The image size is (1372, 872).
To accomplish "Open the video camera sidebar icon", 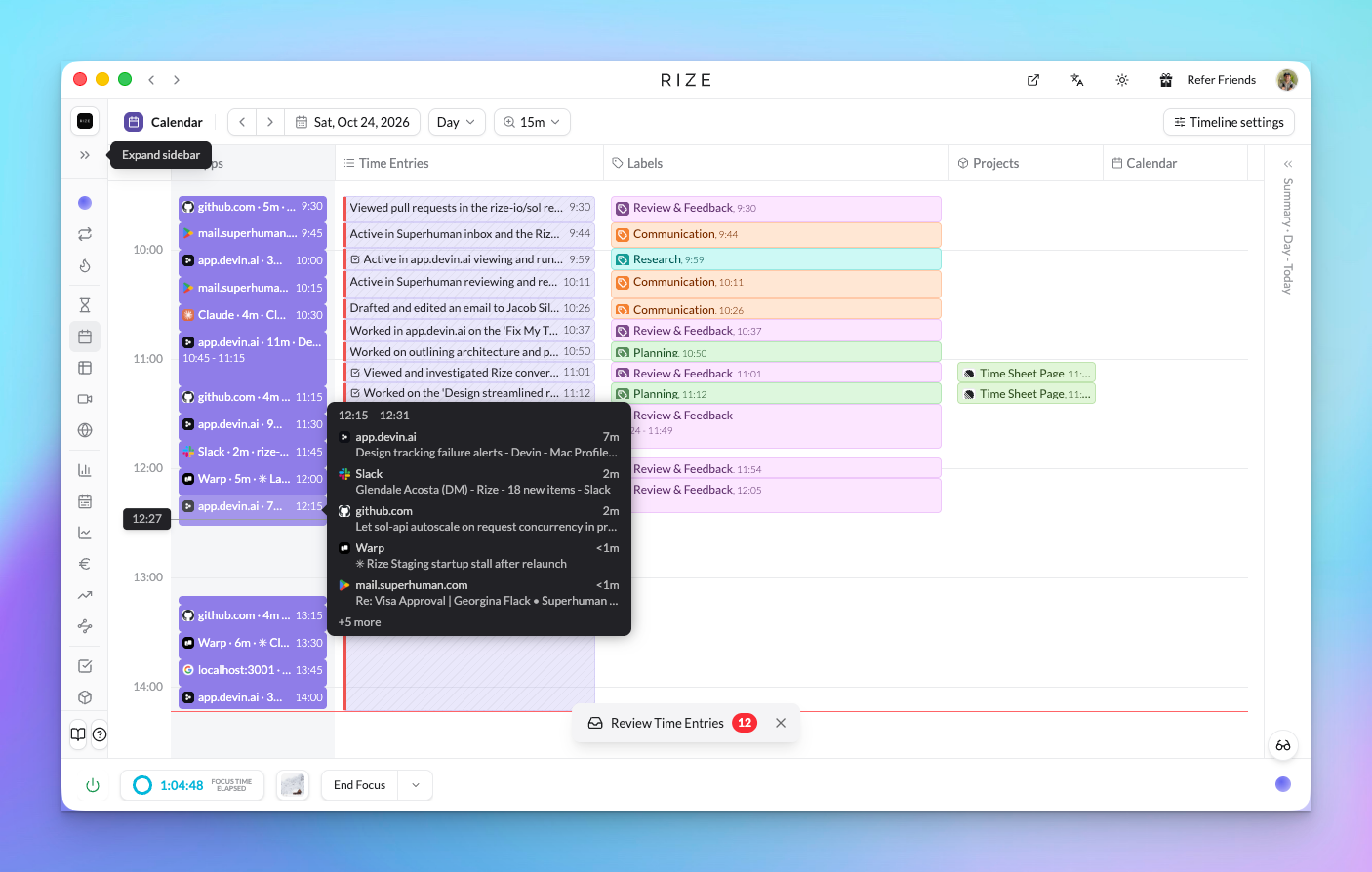I will [x=85, y=399].
